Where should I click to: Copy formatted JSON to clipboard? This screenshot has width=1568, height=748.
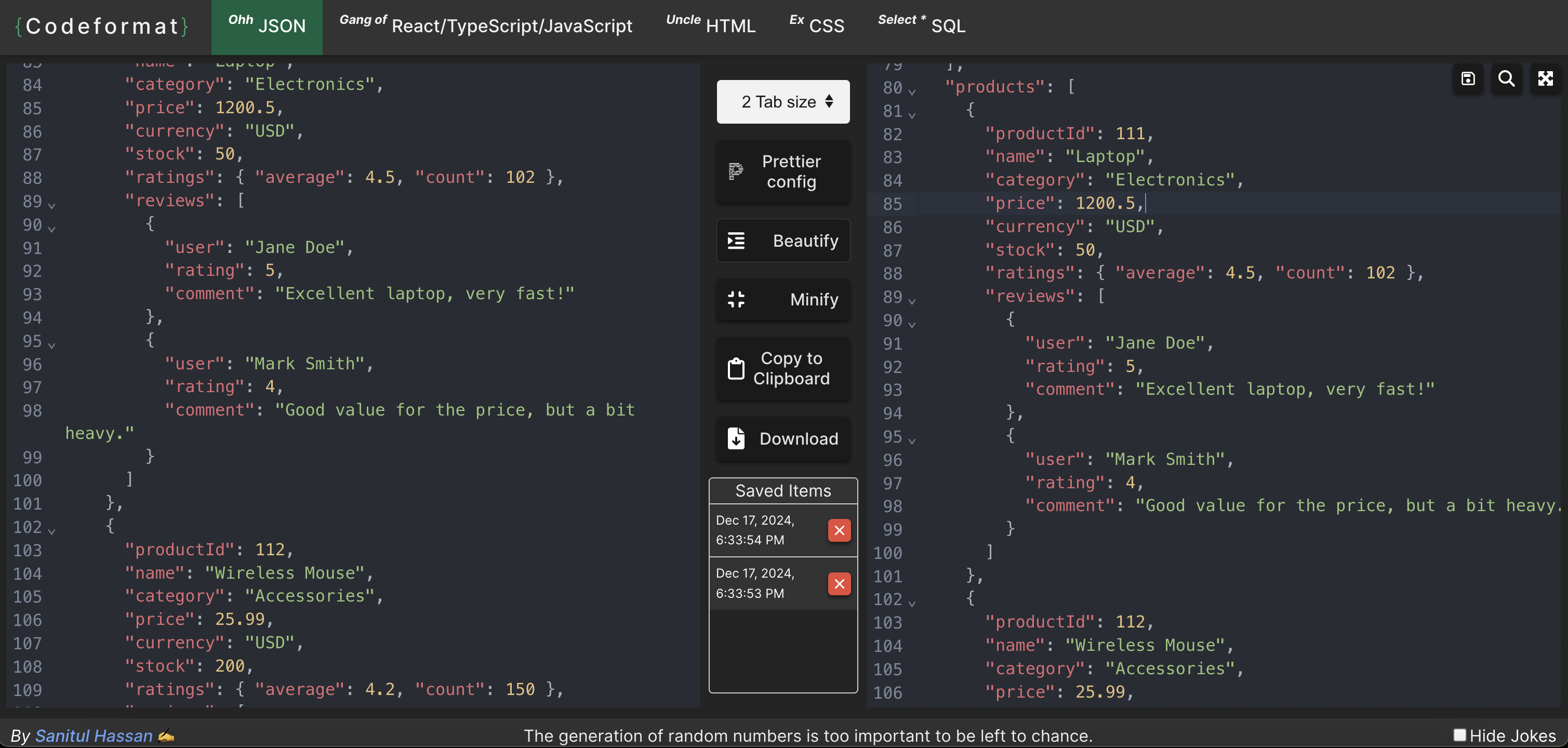783,369
